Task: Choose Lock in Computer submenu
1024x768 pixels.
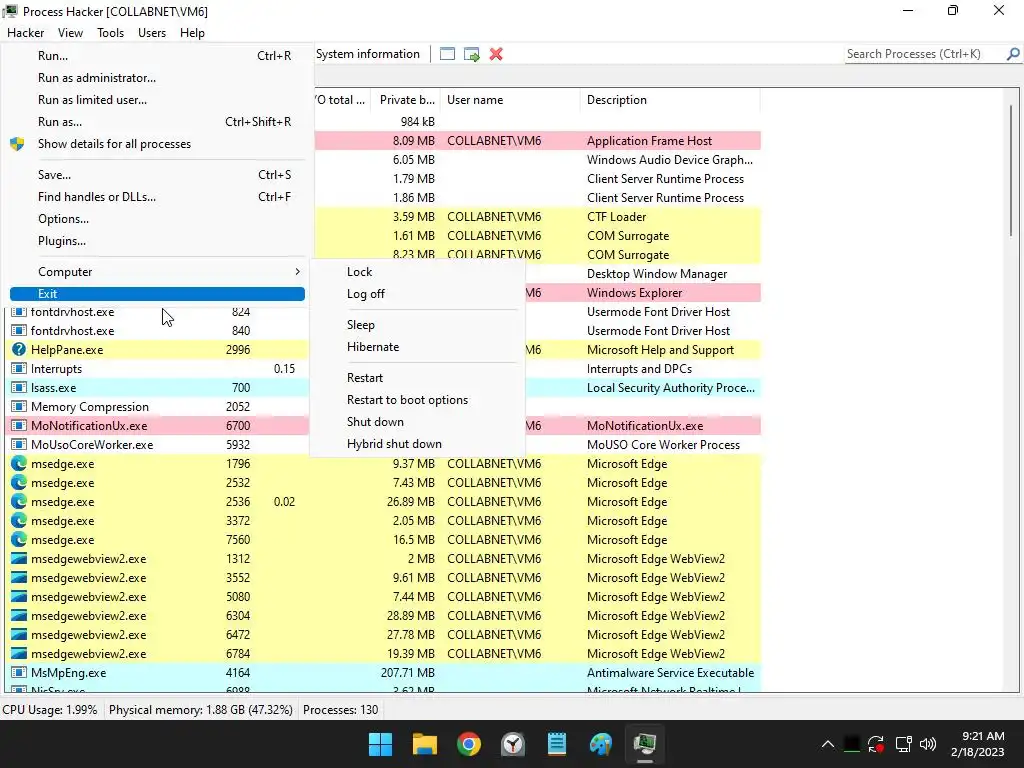Action: coord(417,272)
